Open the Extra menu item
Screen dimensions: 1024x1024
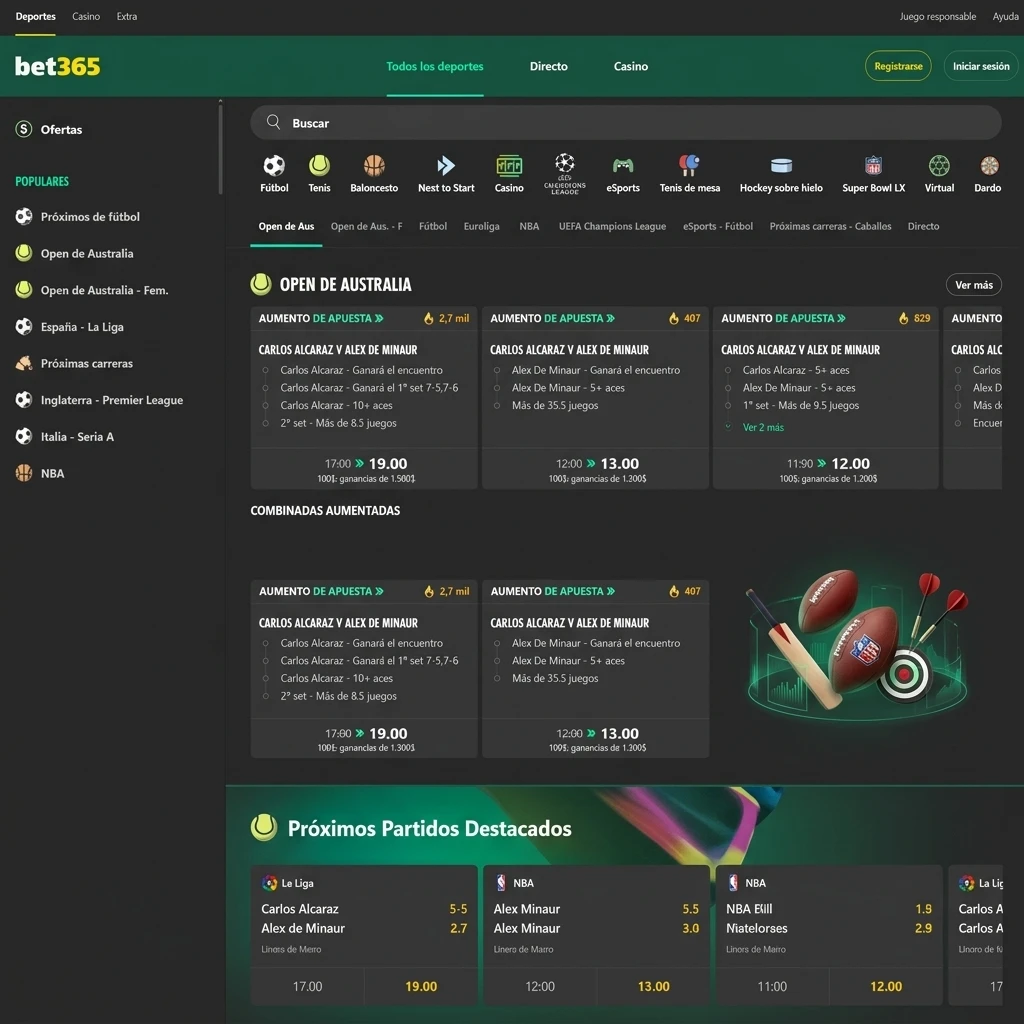click(x=126, y=16)
